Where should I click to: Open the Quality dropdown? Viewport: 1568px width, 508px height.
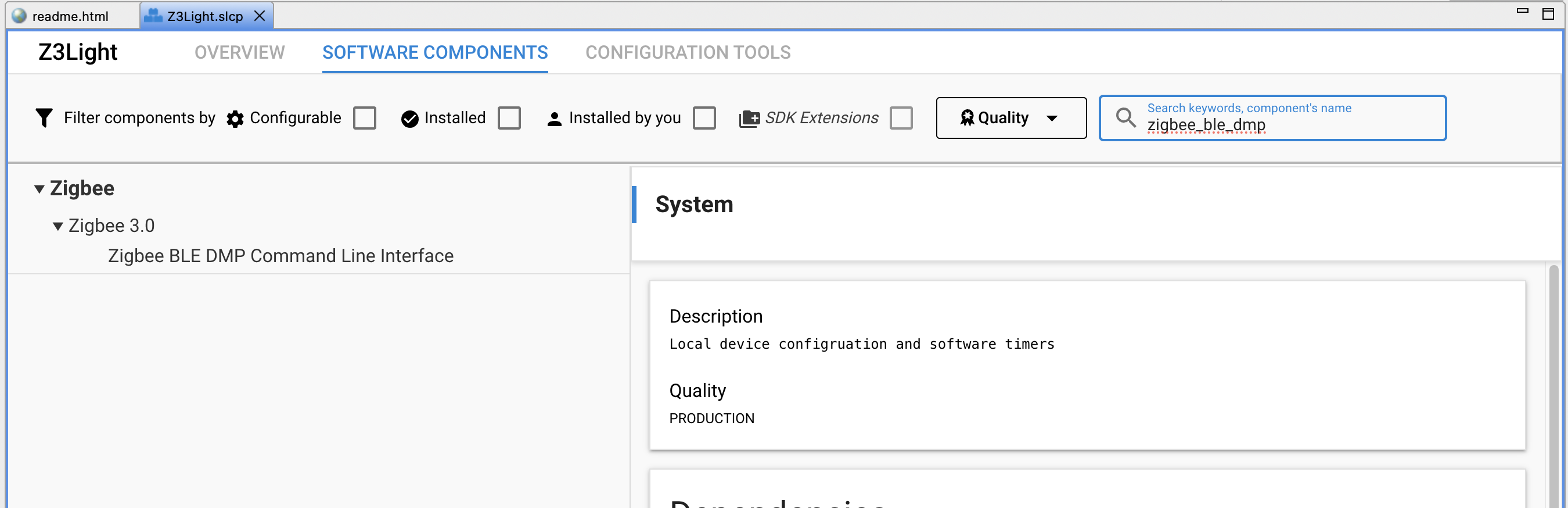(x=1011, y=117)
